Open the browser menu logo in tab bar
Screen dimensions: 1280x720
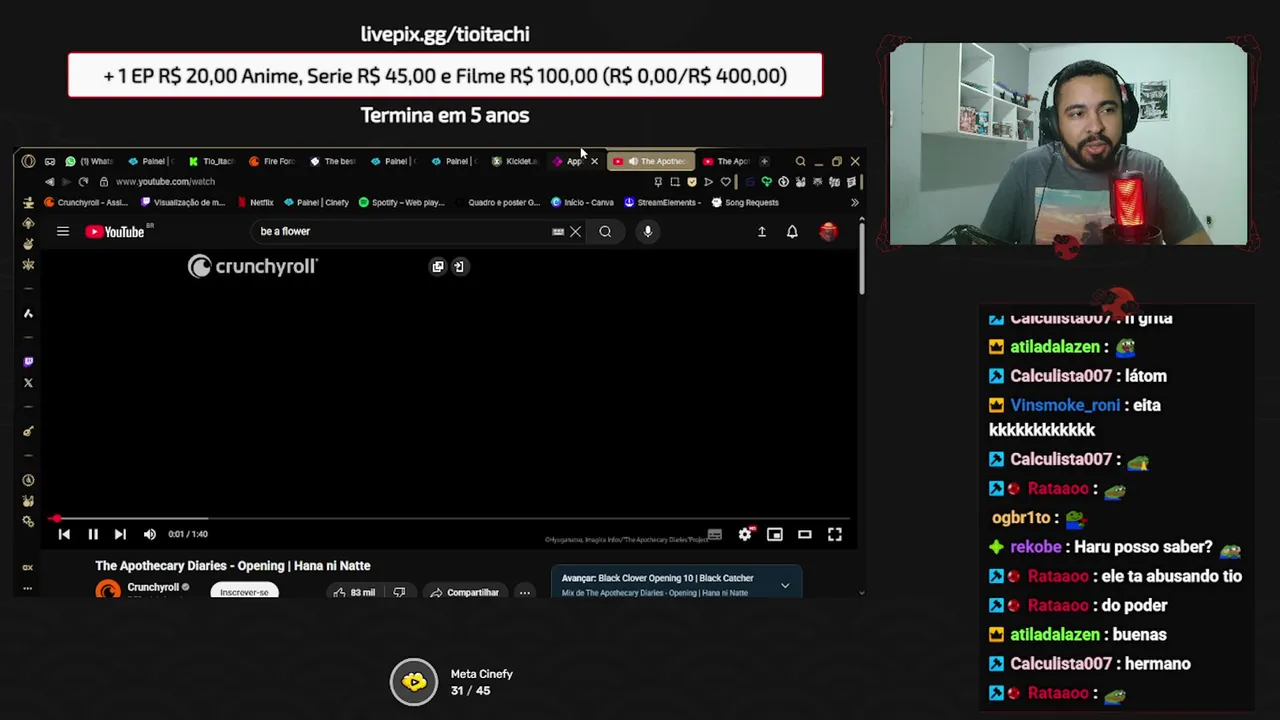click(28, 161)
